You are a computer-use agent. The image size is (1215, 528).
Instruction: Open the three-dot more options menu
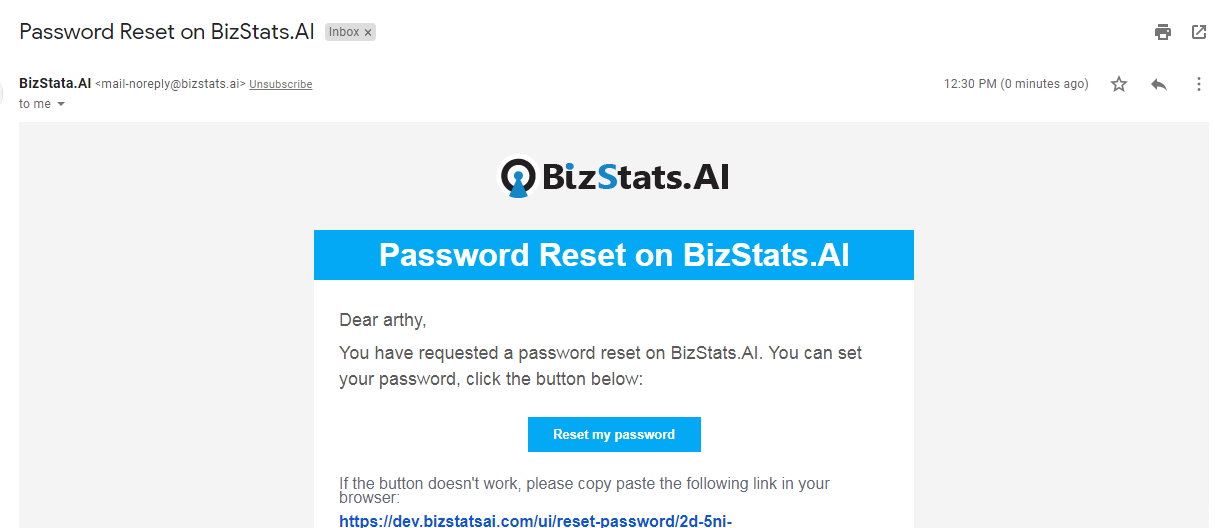tap(1199, 84)
